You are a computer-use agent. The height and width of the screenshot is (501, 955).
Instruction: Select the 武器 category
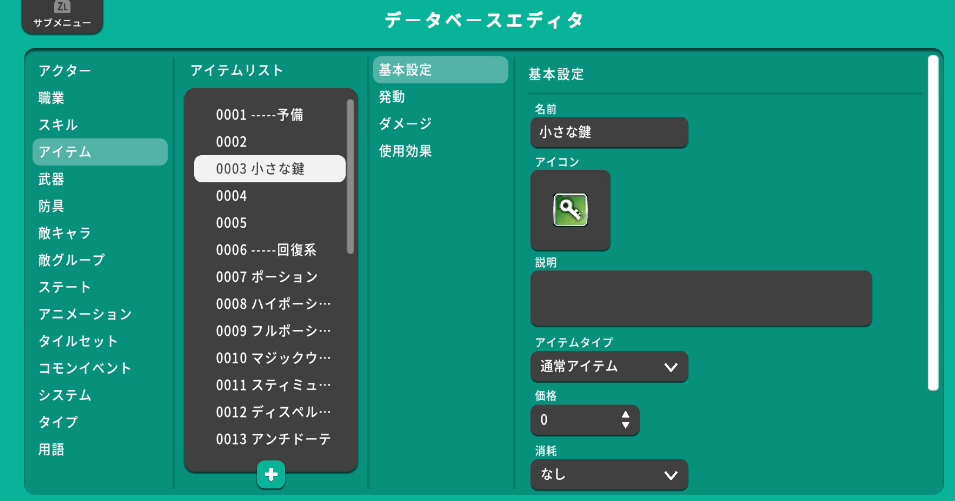coord(52,179)
